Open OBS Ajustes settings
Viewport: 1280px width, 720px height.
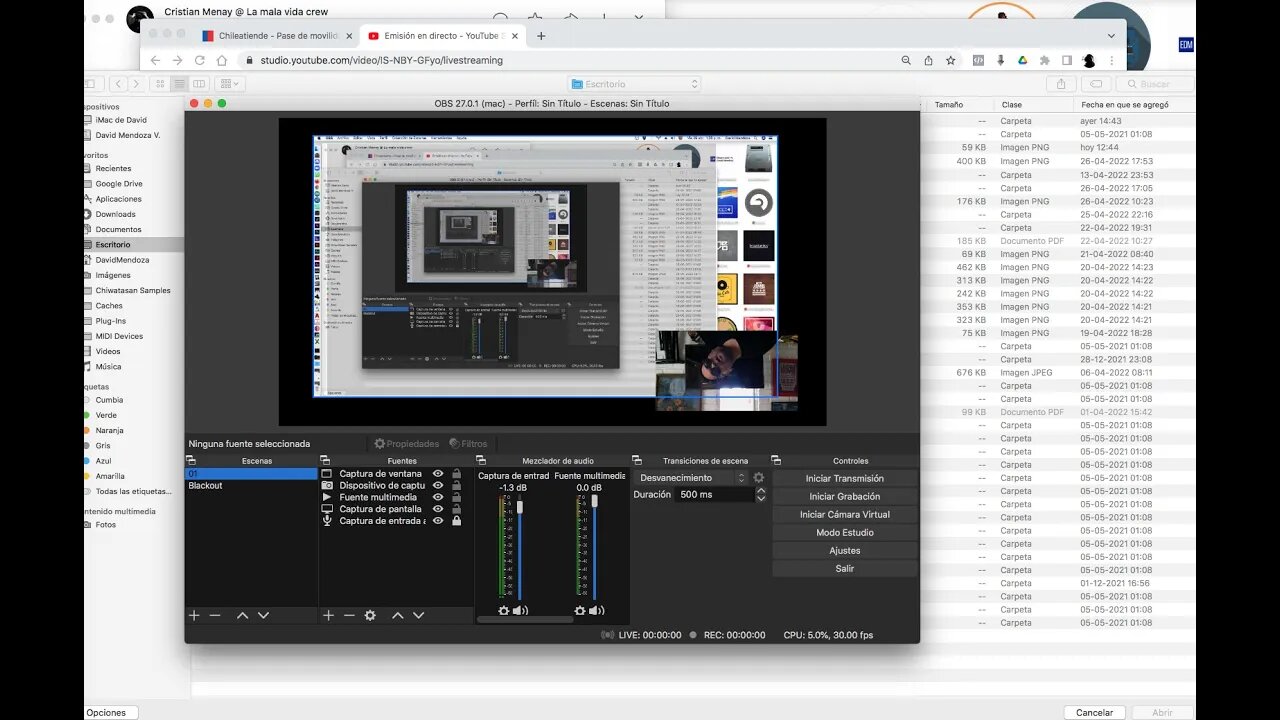click(844, 550)
